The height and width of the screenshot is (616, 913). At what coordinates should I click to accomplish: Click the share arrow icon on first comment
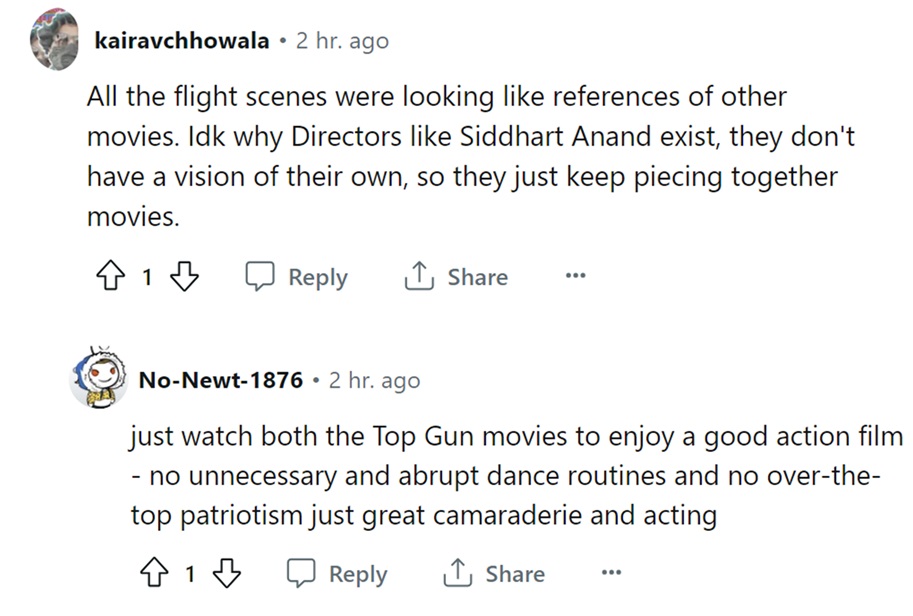pos(417,277)
